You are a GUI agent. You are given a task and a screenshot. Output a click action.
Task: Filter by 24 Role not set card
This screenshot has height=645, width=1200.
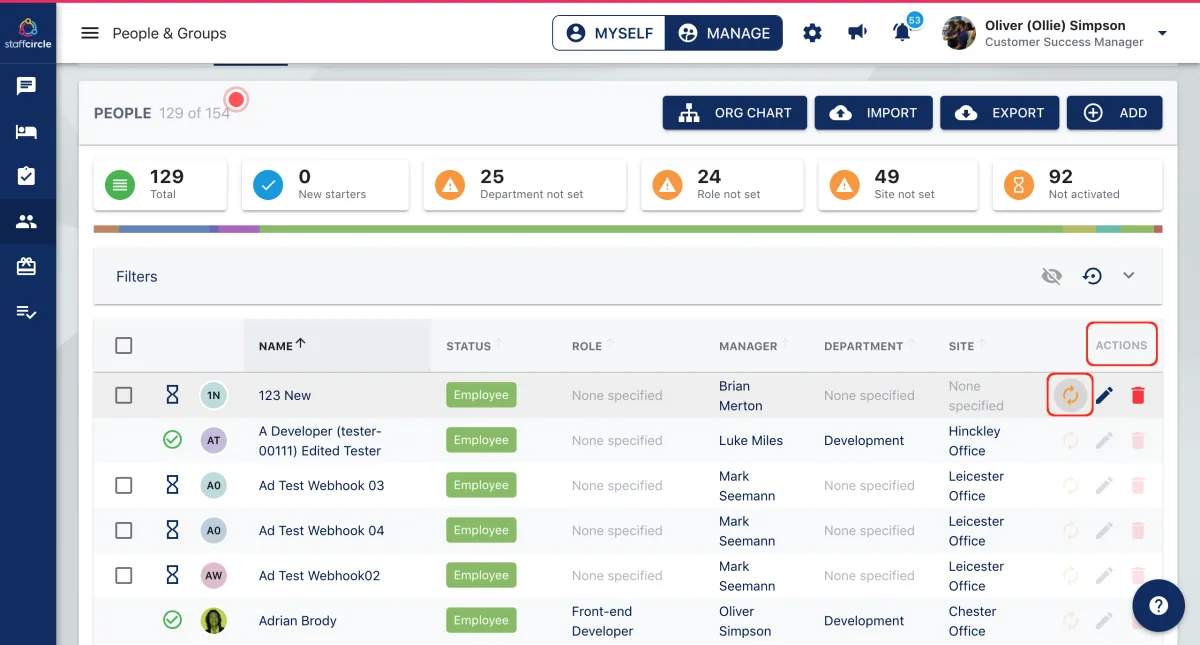click(722, 185)
